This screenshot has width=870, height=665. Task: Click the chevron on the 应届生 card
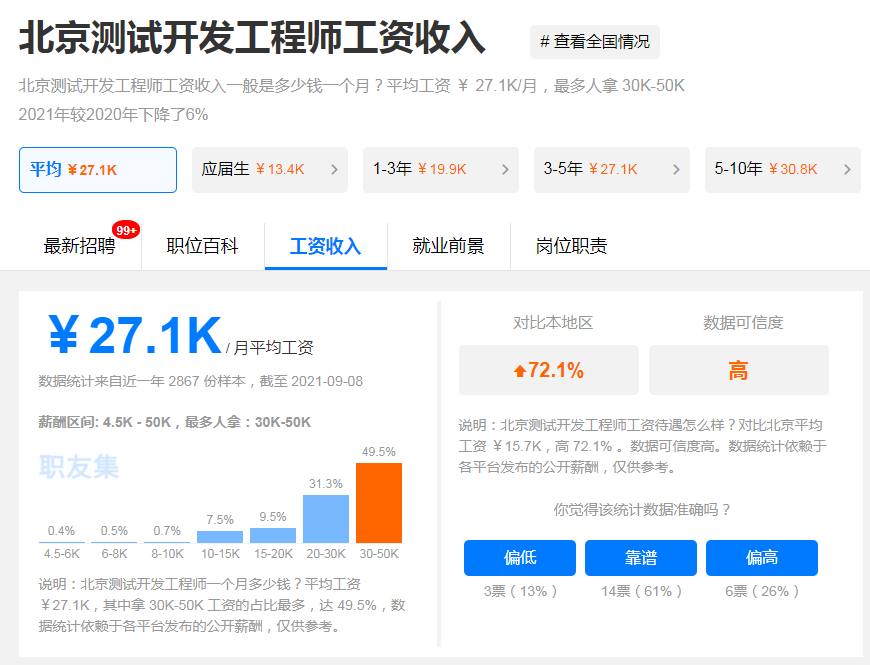click(332, 169)
